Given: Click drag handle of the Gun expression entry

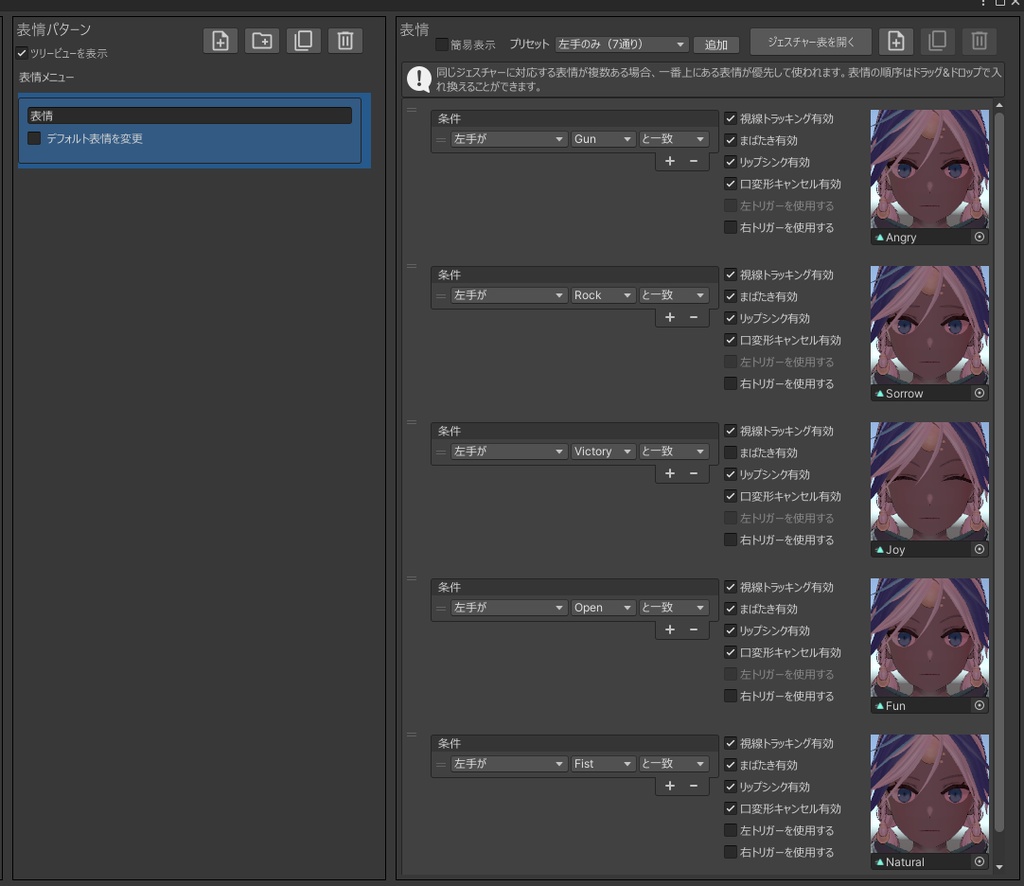Looking at the screenshot, I should [x=411, y=110].
